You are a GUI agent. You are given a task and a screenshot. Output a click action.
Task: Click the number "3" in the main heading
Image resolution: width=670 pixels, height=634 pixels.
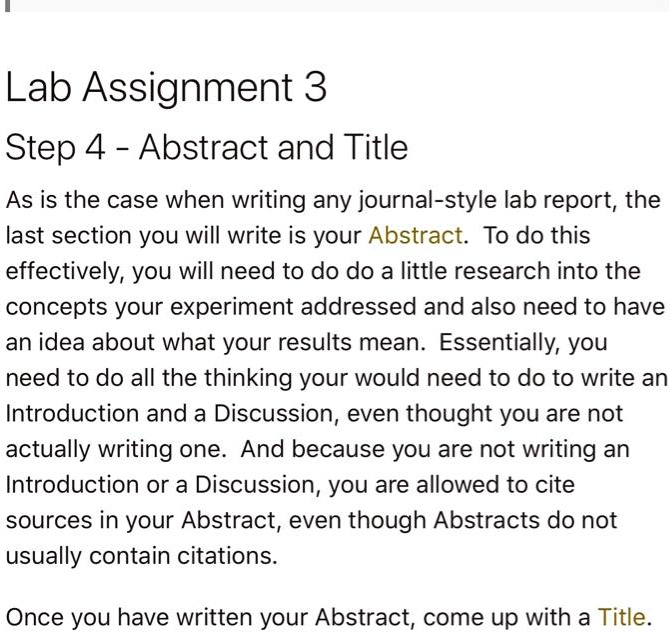pos(314,88)
